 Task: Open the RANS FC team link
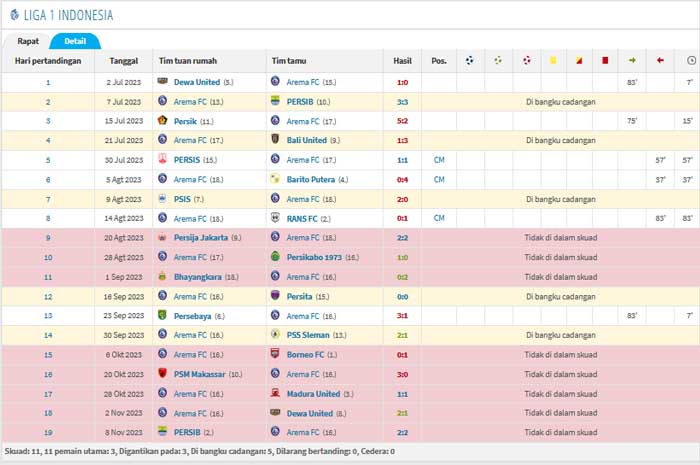[x=302, y=219]
